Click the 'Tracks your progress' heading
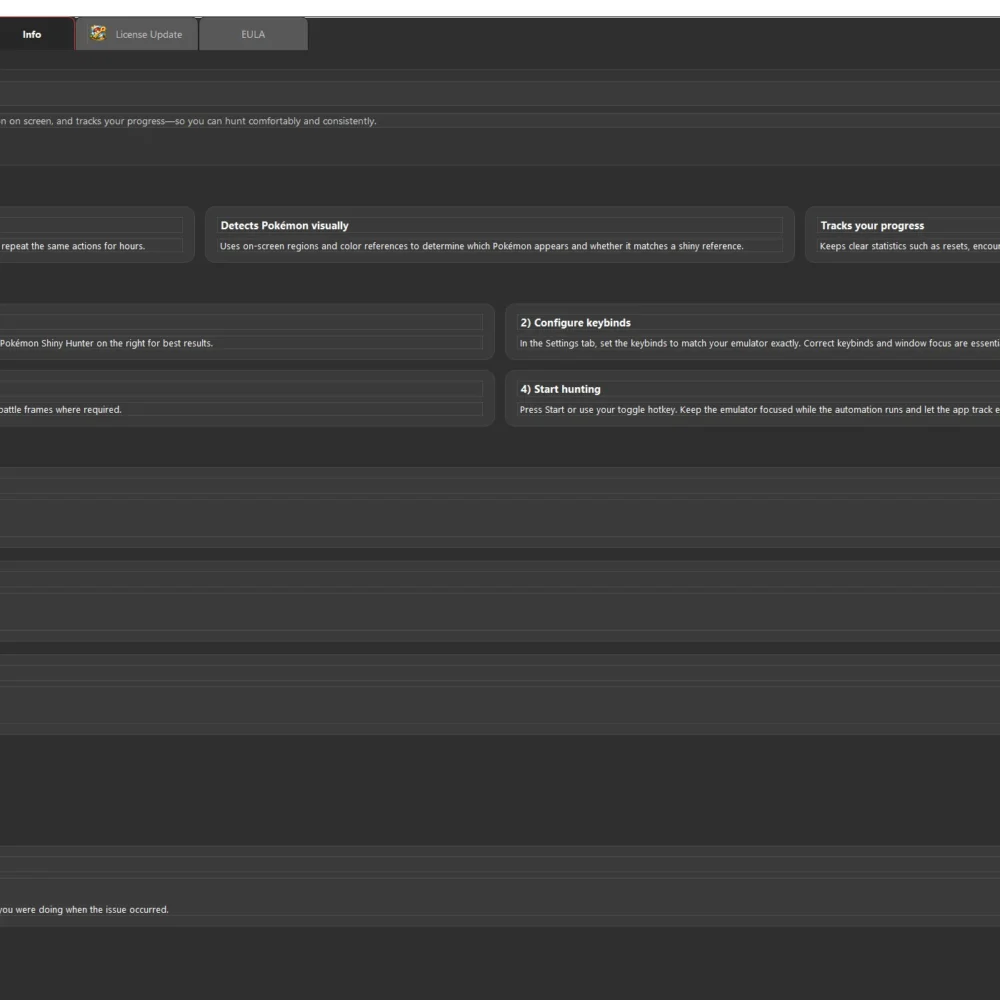This screenshot has width=1000, height=1000. click(872, 225)
